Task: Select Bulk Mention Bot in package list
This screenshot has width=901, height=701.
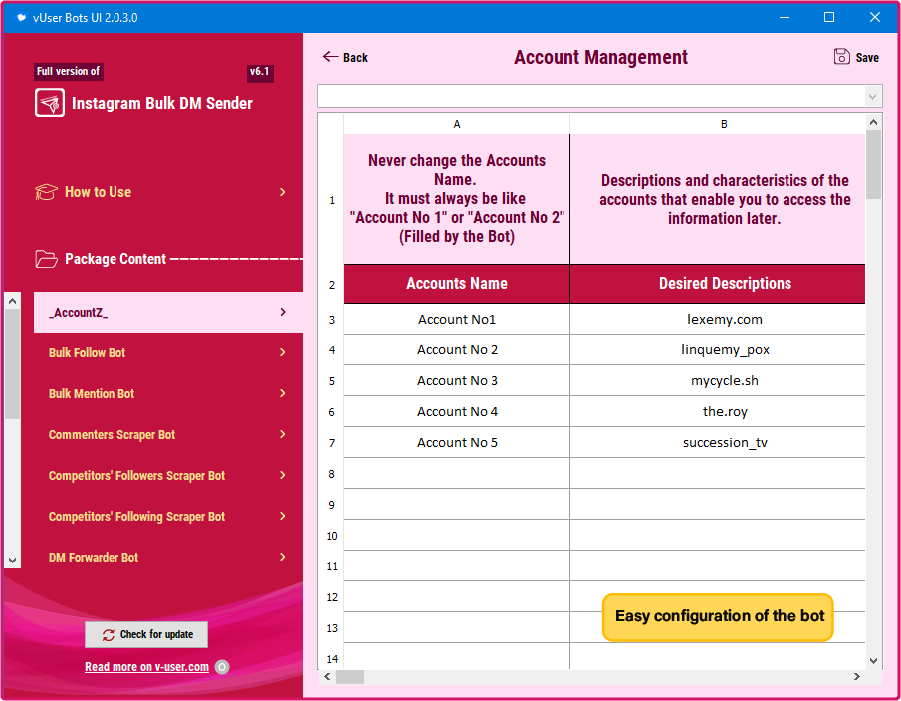Action: (168, 394)
